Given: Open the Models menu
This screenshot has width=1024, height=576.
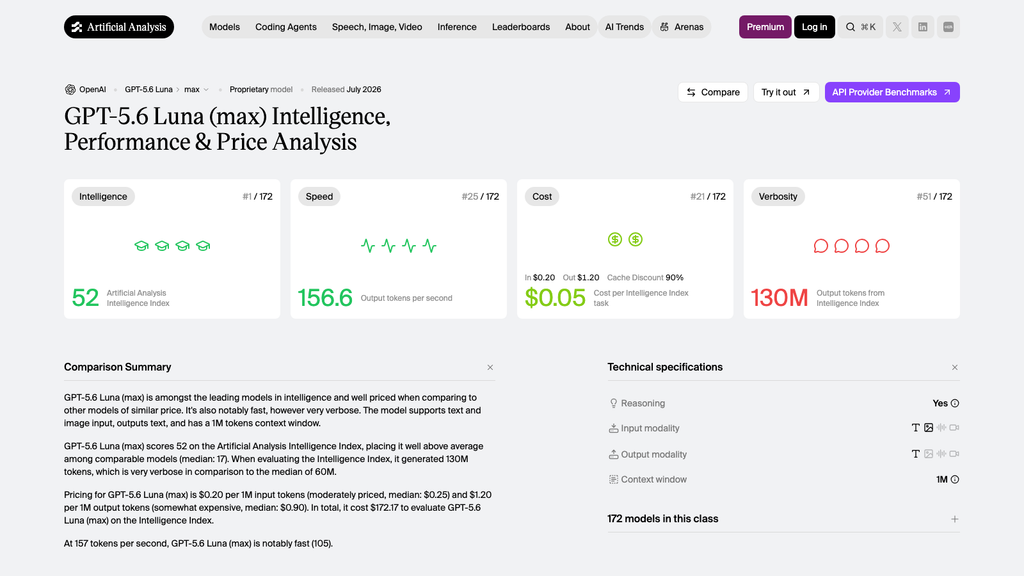Looking at the screenshot, I should pyautogui.click(x=225, y=27).
